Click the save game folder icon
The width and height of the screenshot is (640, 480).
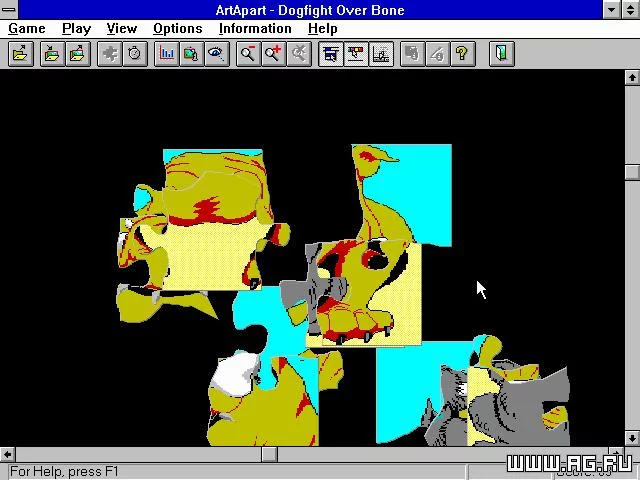(x=77, y=53)
